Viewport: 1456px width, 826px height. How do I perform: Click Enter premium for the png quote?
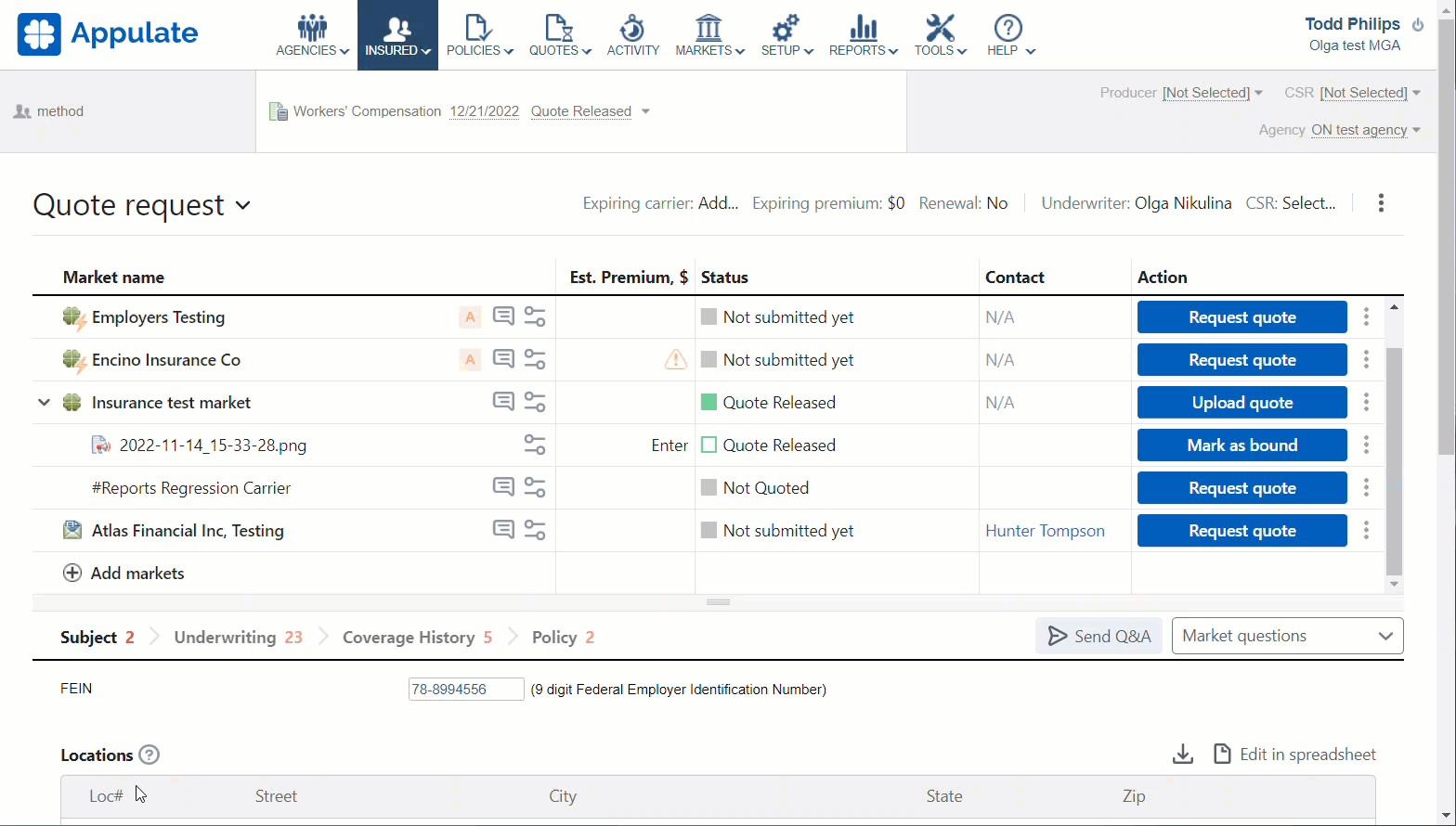(x=669, y=445)
